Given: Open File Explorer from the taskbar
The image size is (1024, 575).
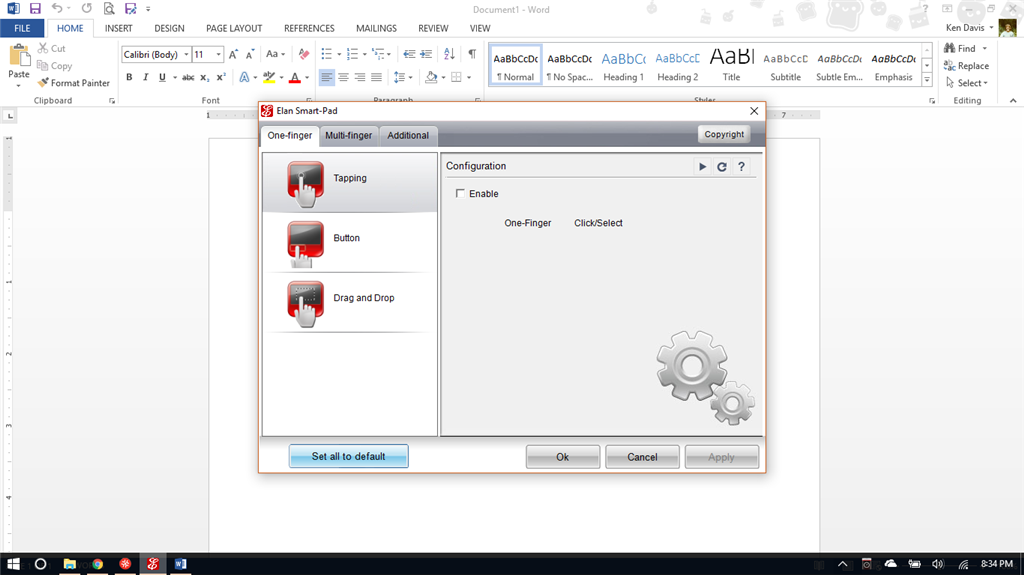Looking at the screenshot, I should 69,564.
